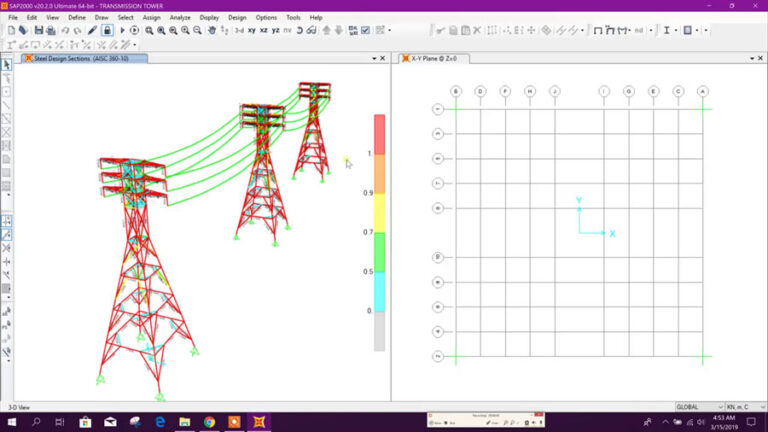This screenshot has width=768, height=432.
Task: Click the pencil edit icon in toolbar
Action: [x=92, y=30]
